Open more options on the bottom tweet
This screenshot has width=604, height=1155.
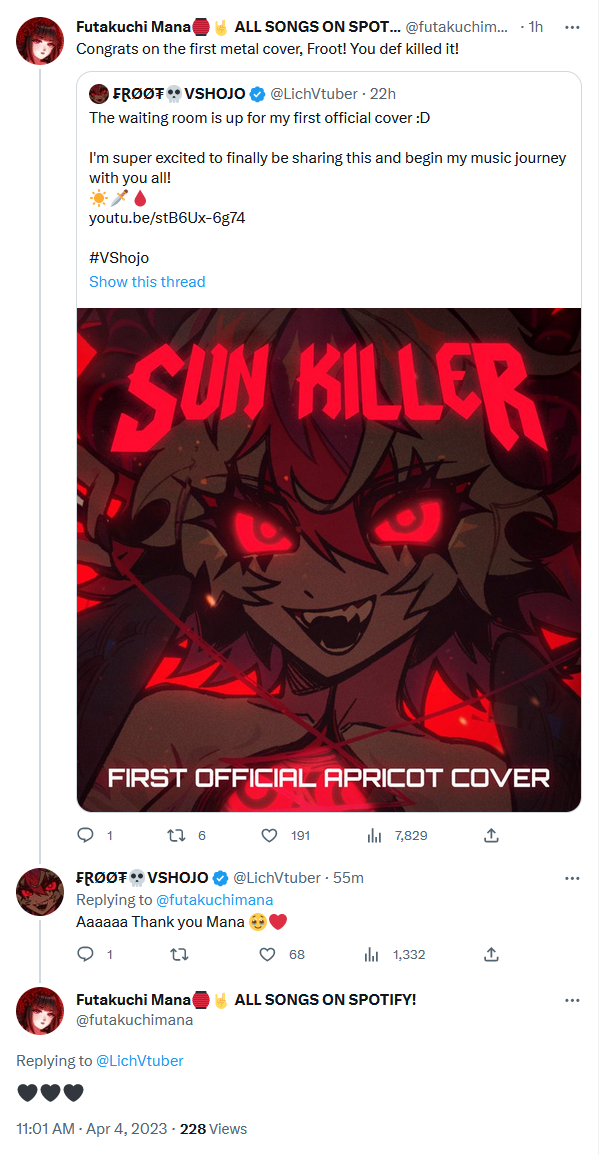572,1000
